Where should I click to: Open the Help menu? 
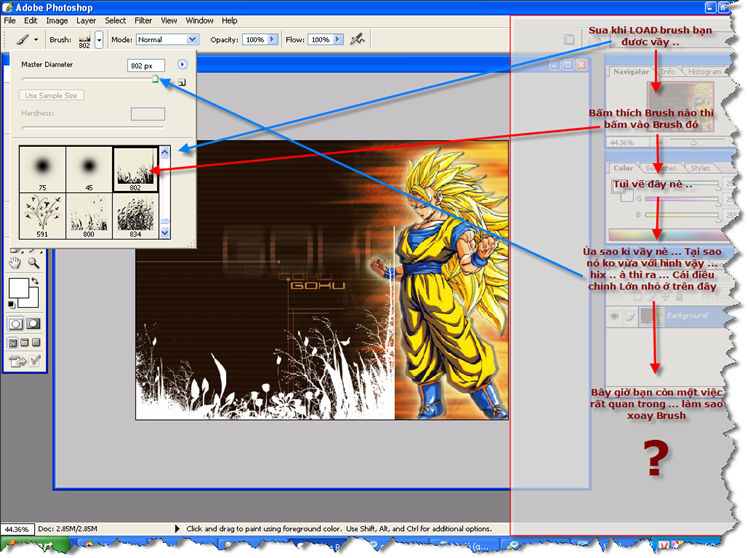(229, 20)
